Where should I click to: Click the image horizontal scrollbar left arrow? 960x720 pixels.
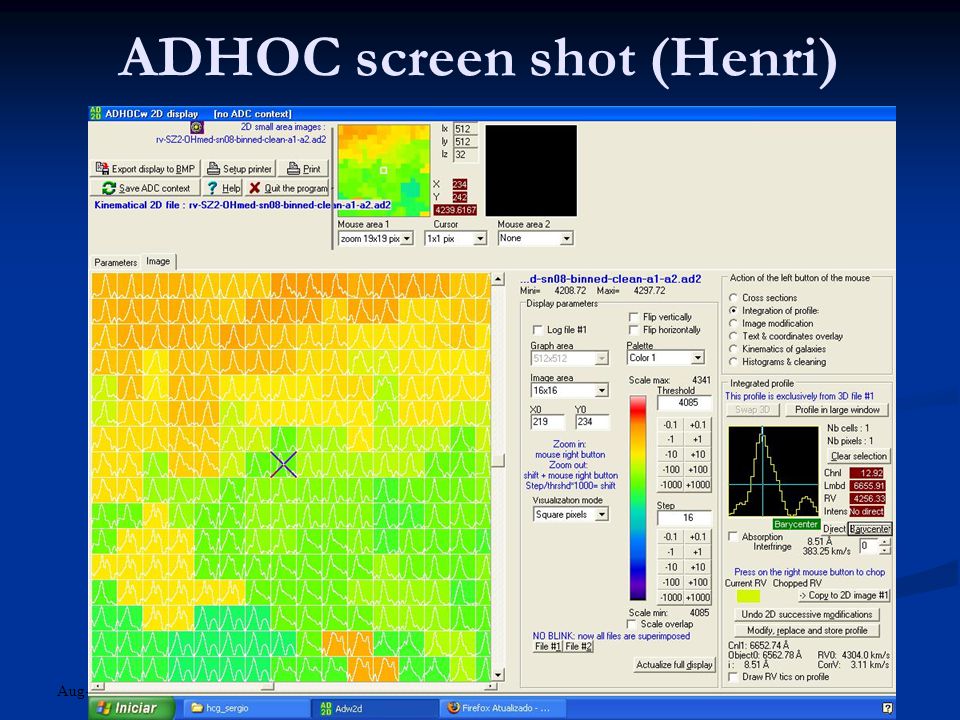98,686
